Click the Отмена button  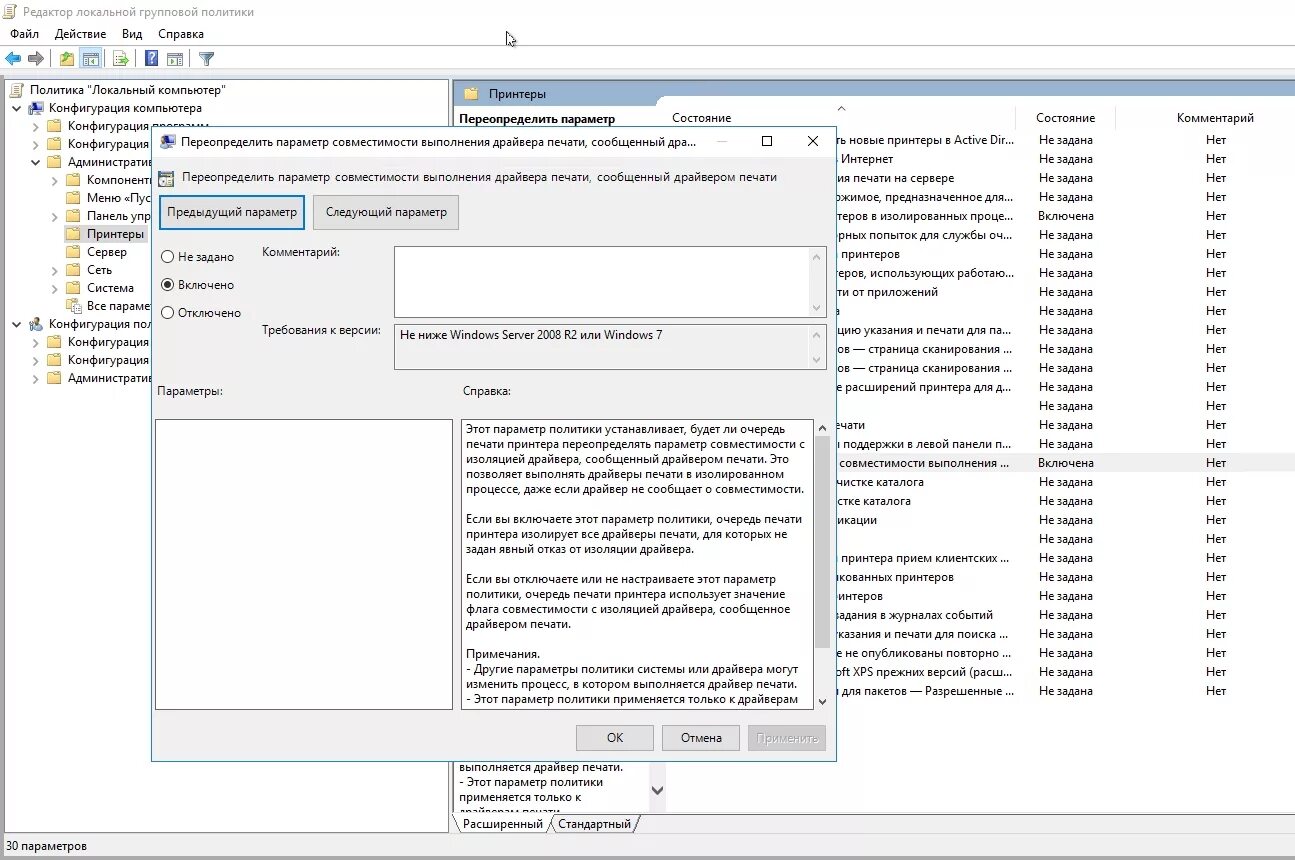click(701, 738)
